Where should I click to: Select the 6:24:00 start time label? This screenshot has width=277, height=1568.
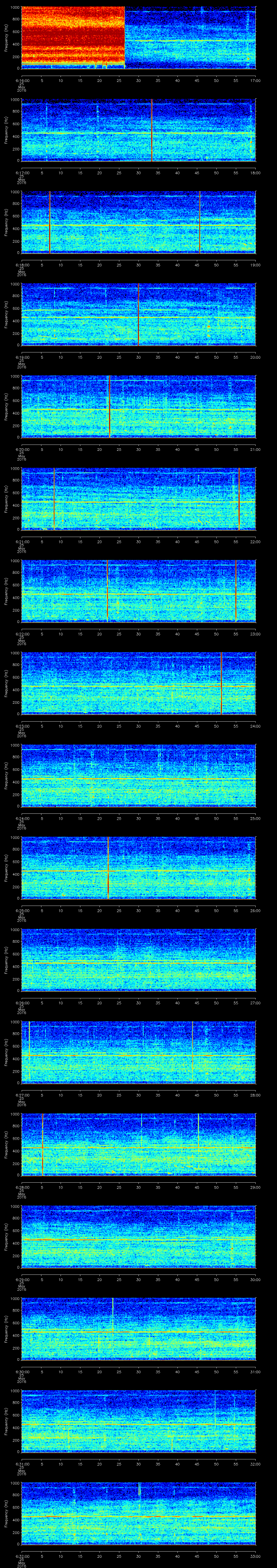pos(22,818)
